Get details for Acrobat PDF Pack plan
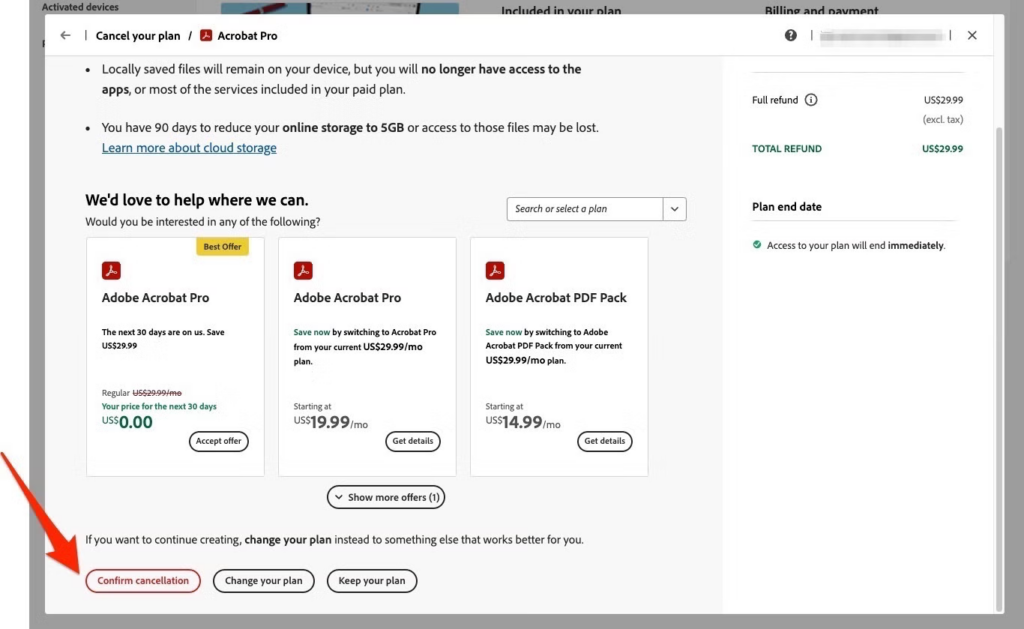 [605, 441]
